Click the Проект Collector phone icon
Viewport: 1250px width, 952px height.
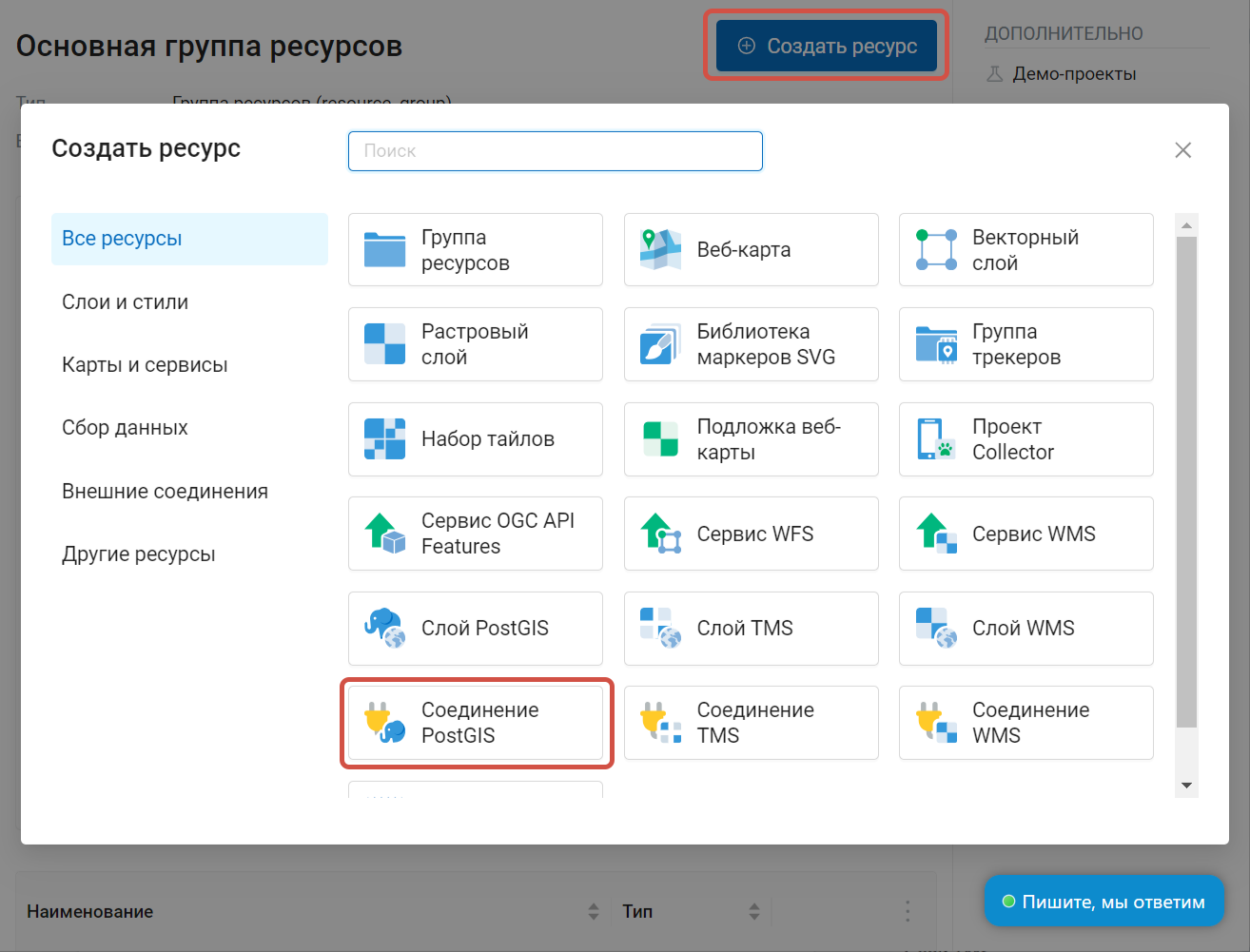pyautogui.click(x=936, y=438)
